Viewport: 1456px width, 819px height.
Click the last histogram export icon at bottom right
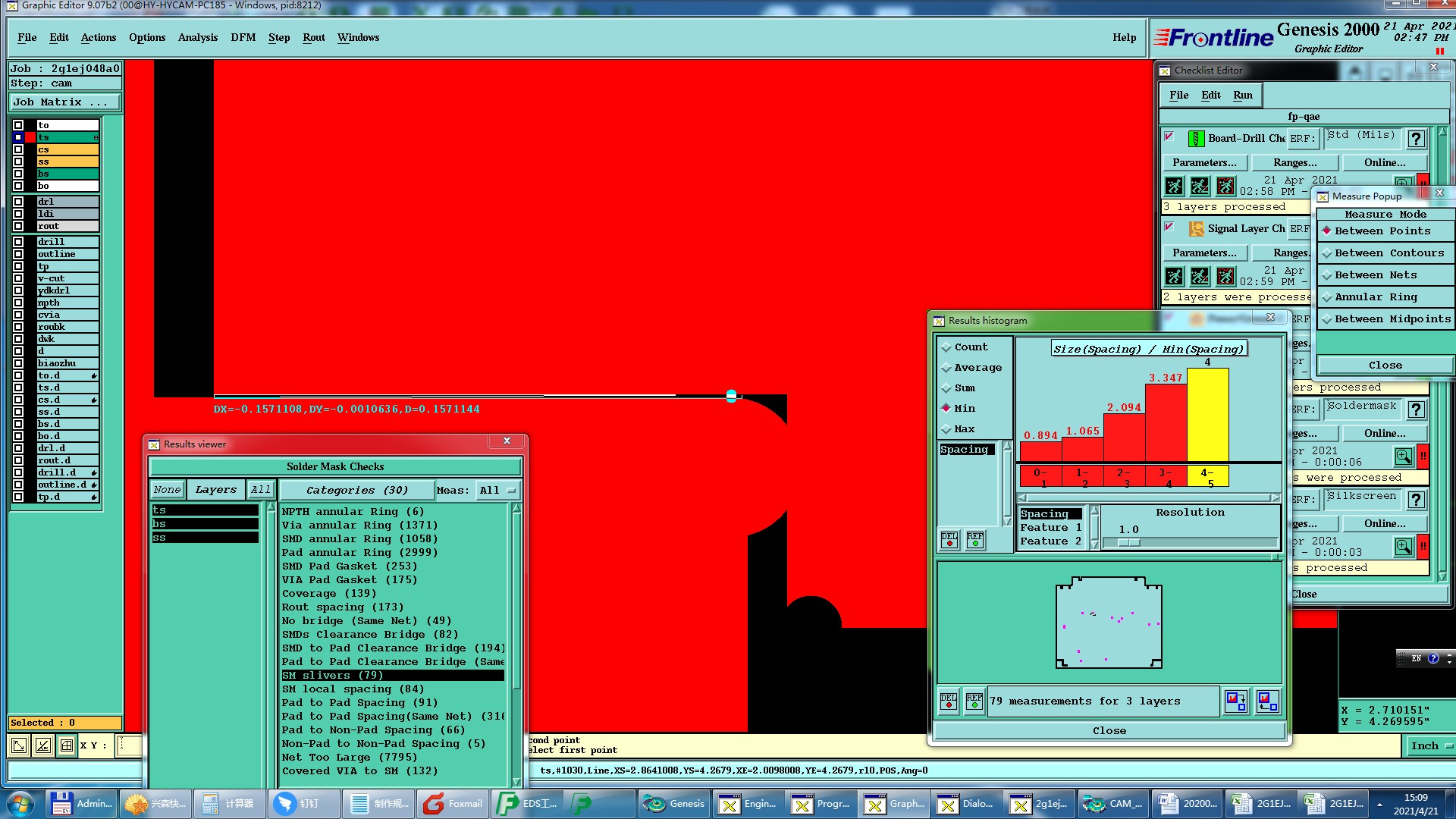pyautogui.click(x=1267, y=701)
